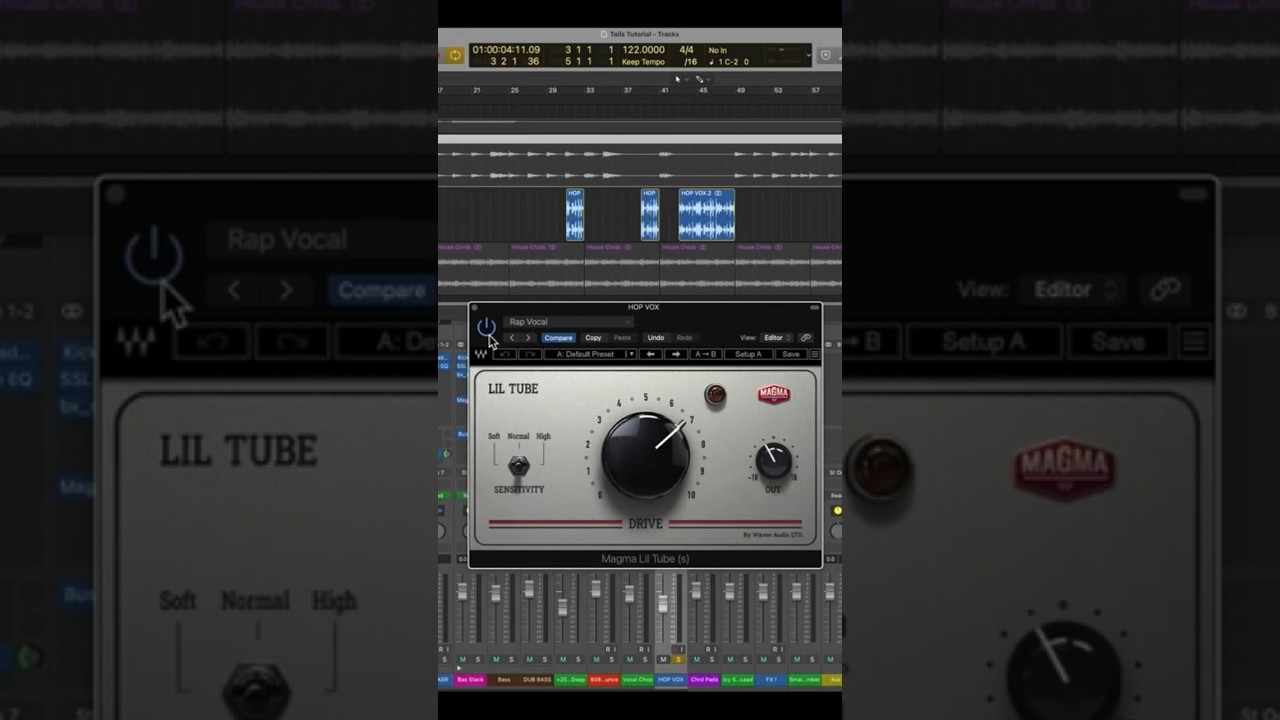Select the Chrd Pads track label
Screen dimensions: 1280x720
pyautogui.click(x=705, y=680)
